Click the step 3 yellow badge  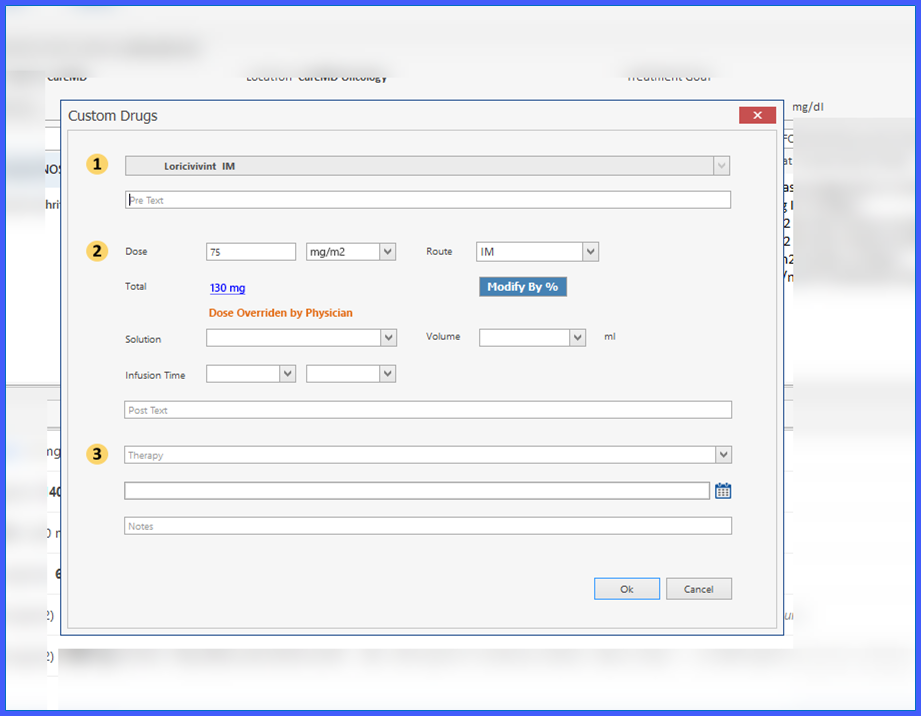(98, 454)
